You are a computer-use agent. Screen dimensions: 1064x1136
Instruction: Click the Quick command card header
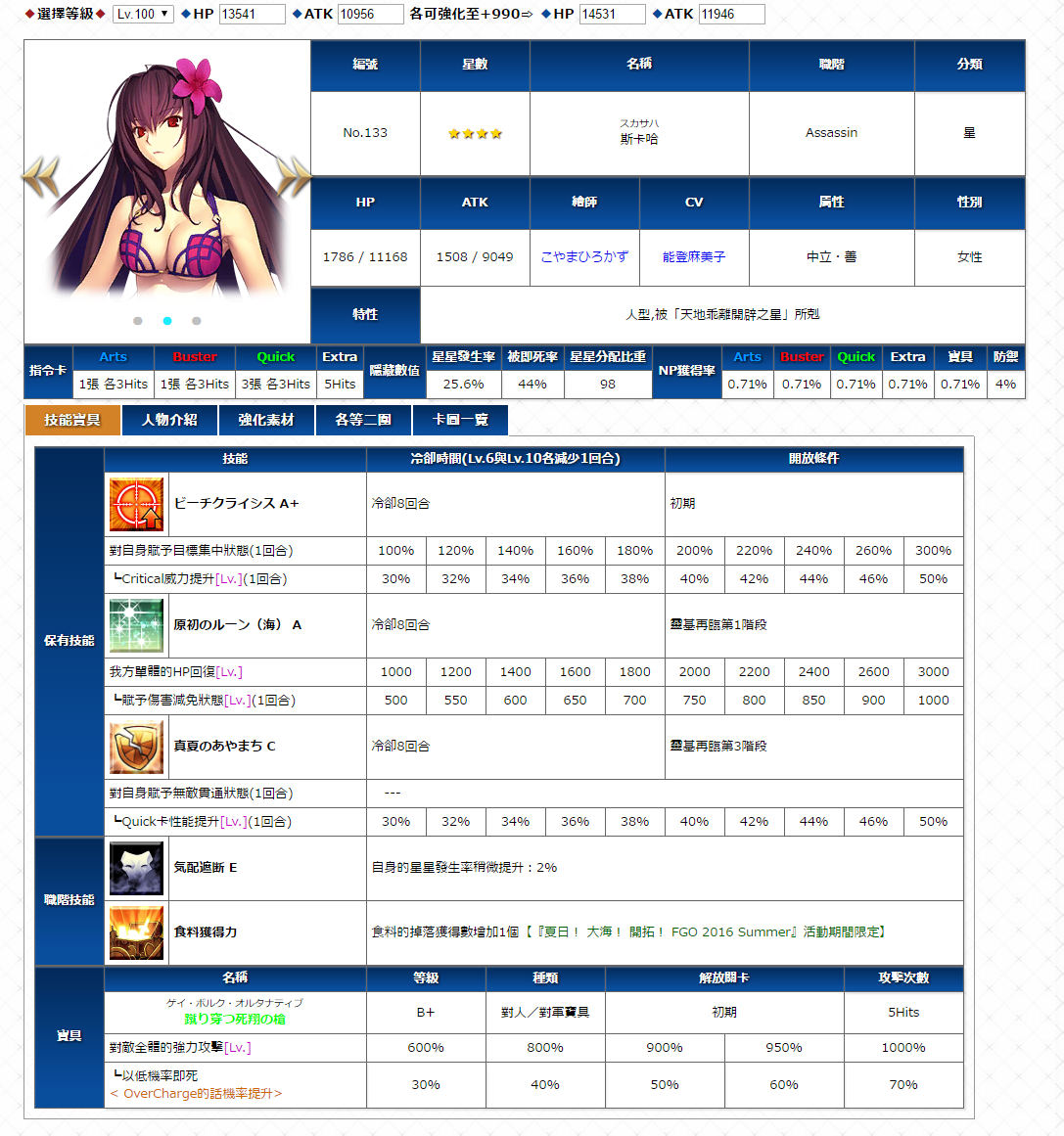(x=276, y=357)
